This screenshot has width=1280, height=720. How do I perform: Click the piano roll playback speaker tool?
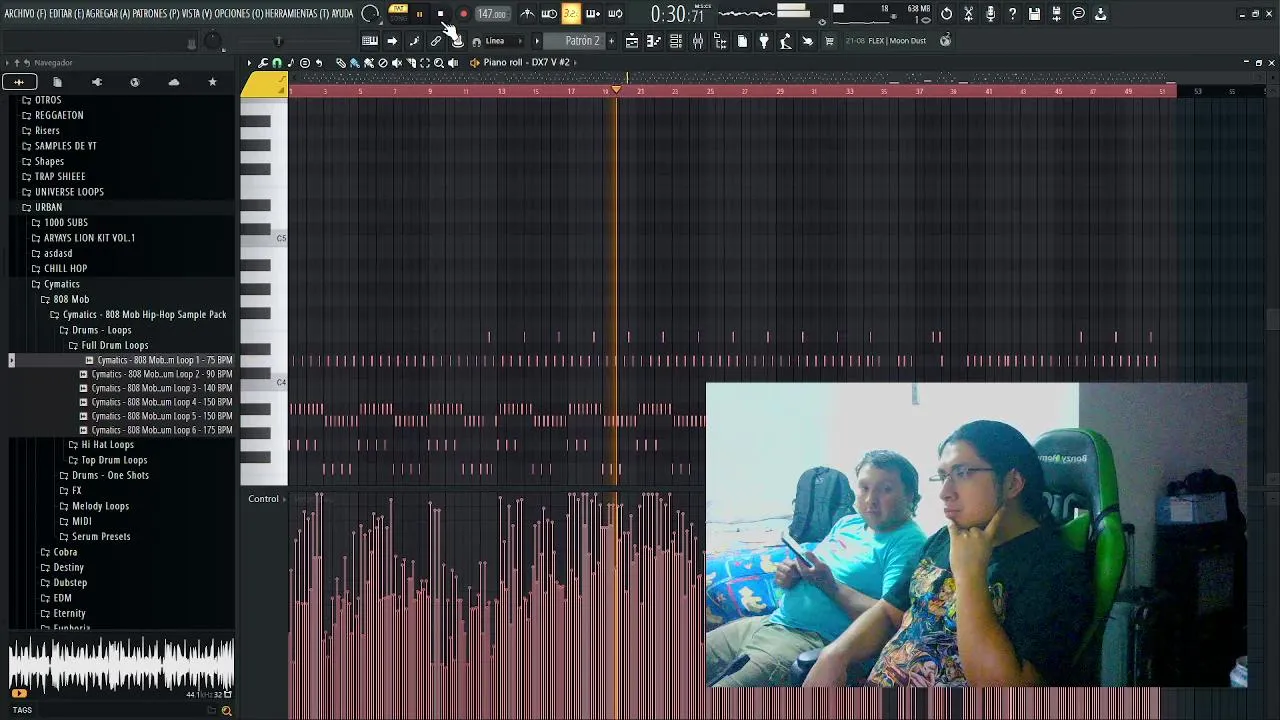452,62
